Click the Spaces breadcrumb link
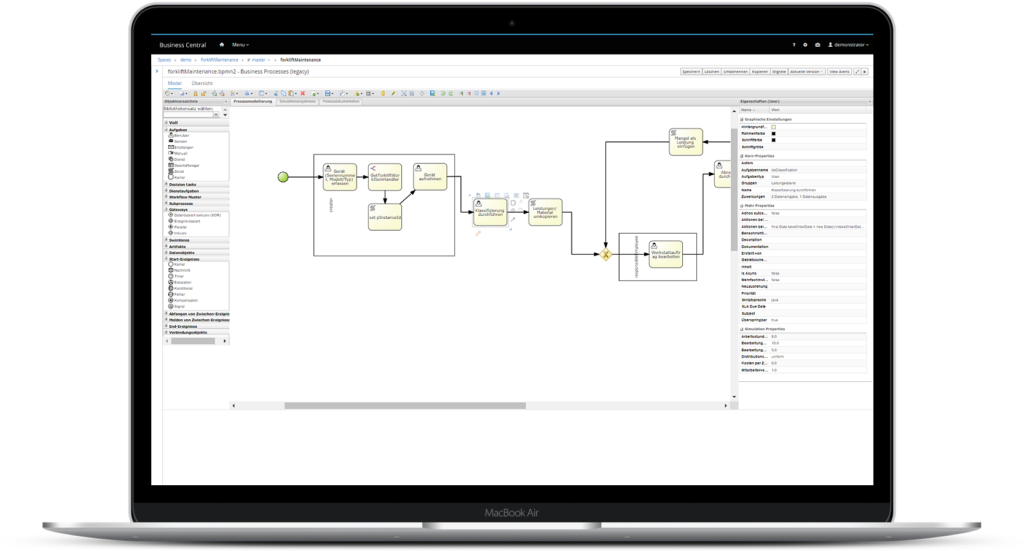This screenshot has width=1024, height=551. (165, 60)
